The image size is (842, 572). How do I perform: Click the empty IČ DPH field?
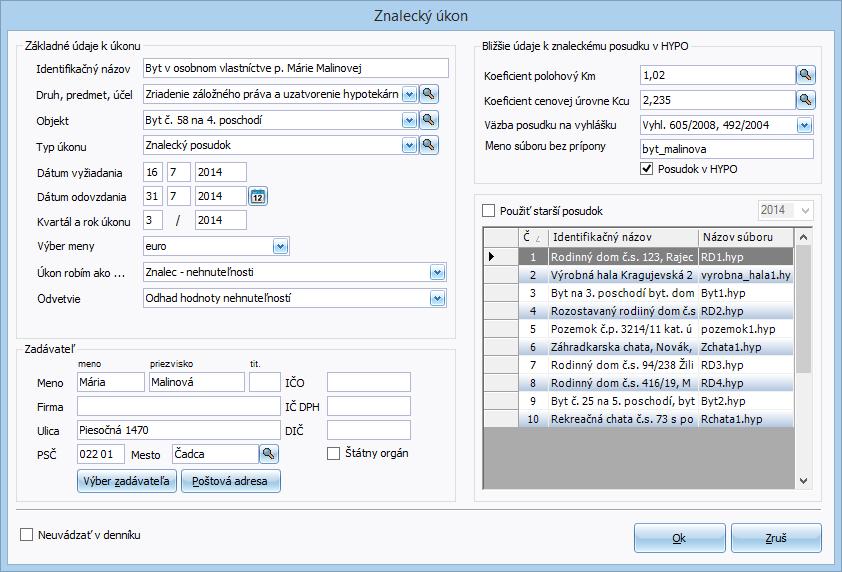(x=369, y=406)
